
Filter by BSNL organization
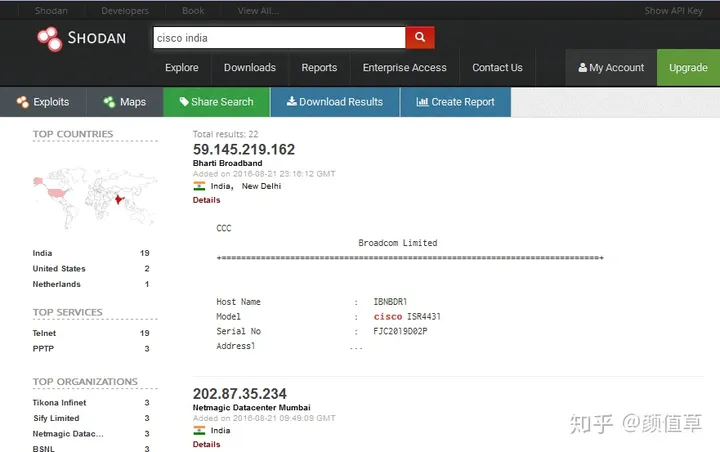point(44,448)
